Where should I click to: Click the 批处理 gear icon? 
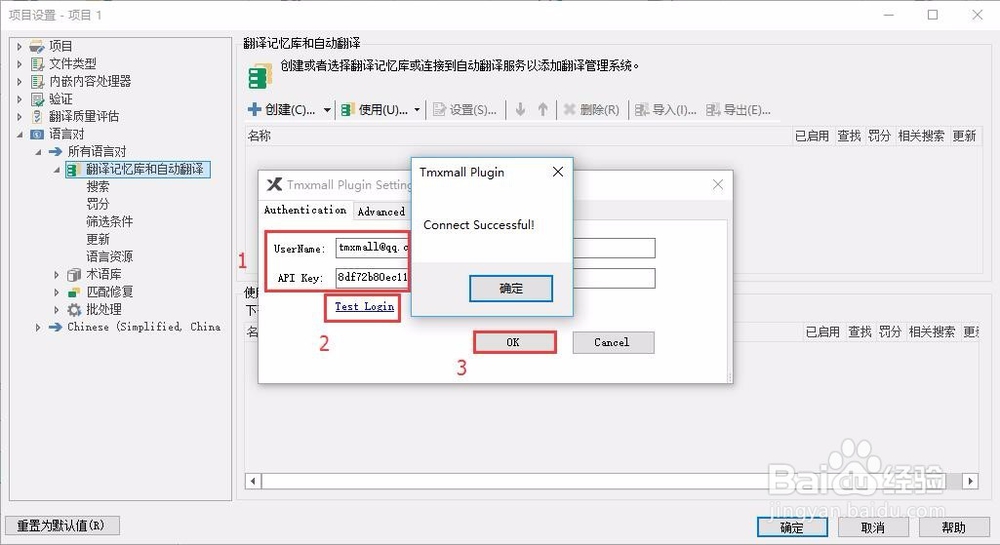coord(74,310)
